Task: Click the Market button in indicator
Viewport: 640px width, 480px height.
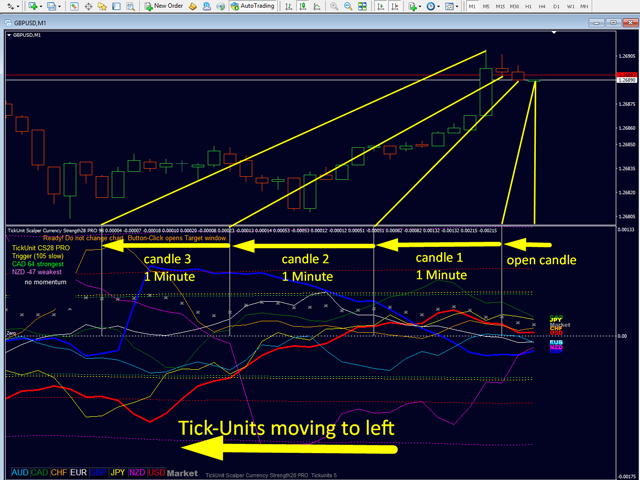Action: click(182, 473)
